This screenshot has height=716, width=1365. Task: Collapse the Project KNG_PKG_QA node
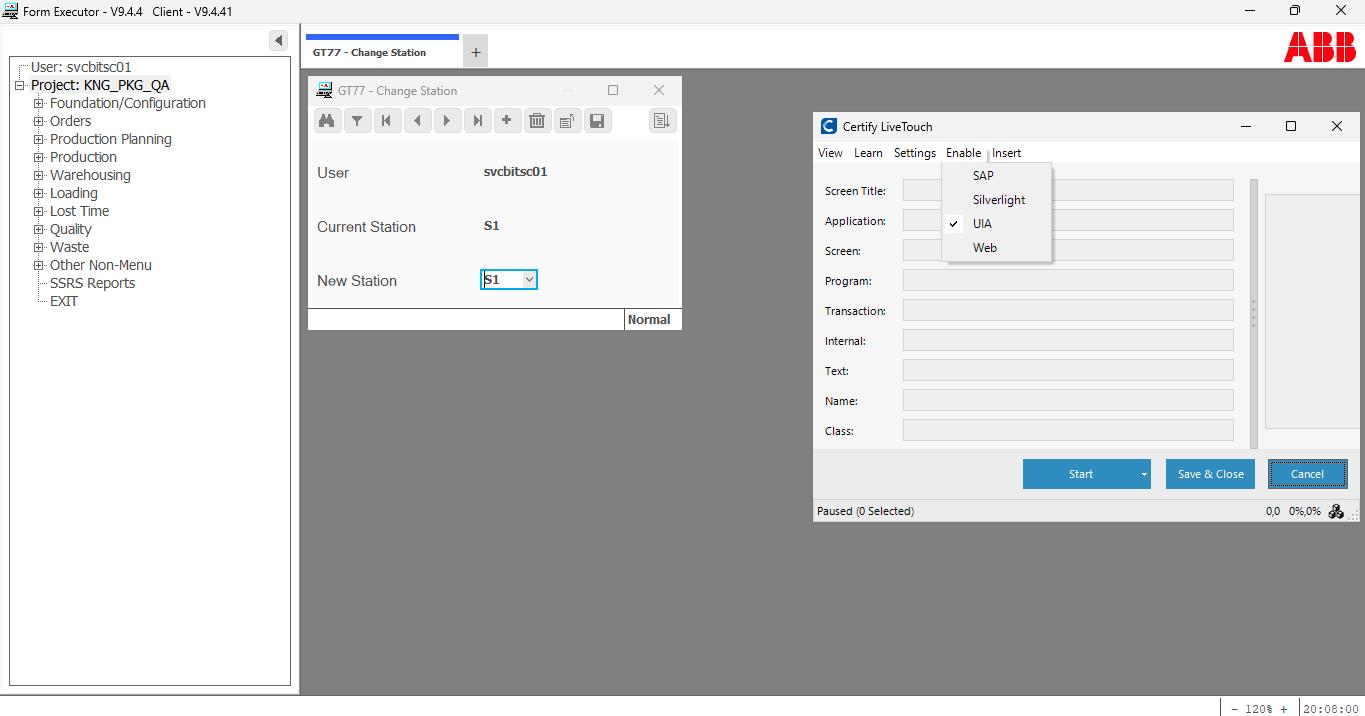(x=19, y=84)
